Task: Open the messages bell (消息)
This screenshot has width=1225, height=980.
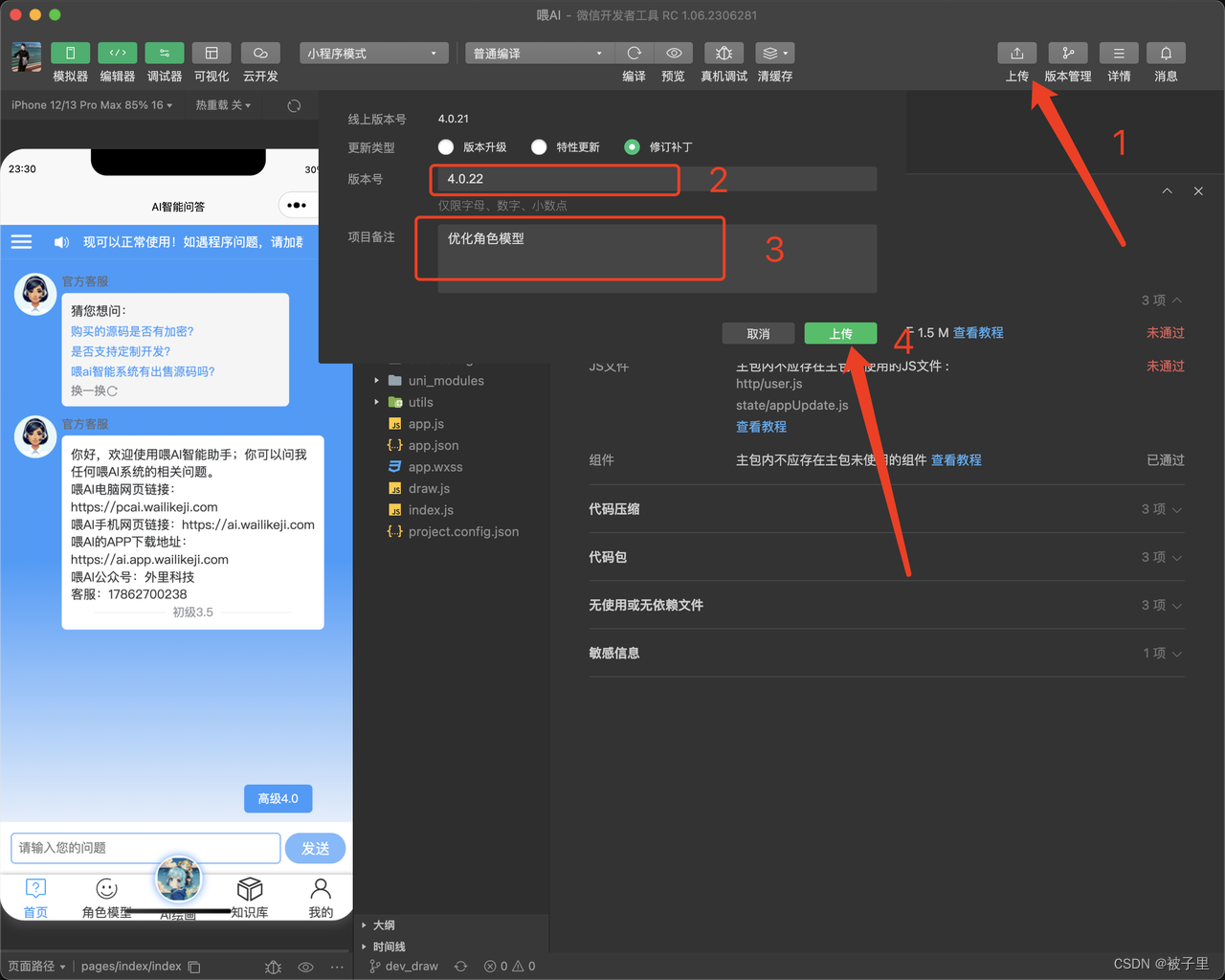Action: point(1166,54)
